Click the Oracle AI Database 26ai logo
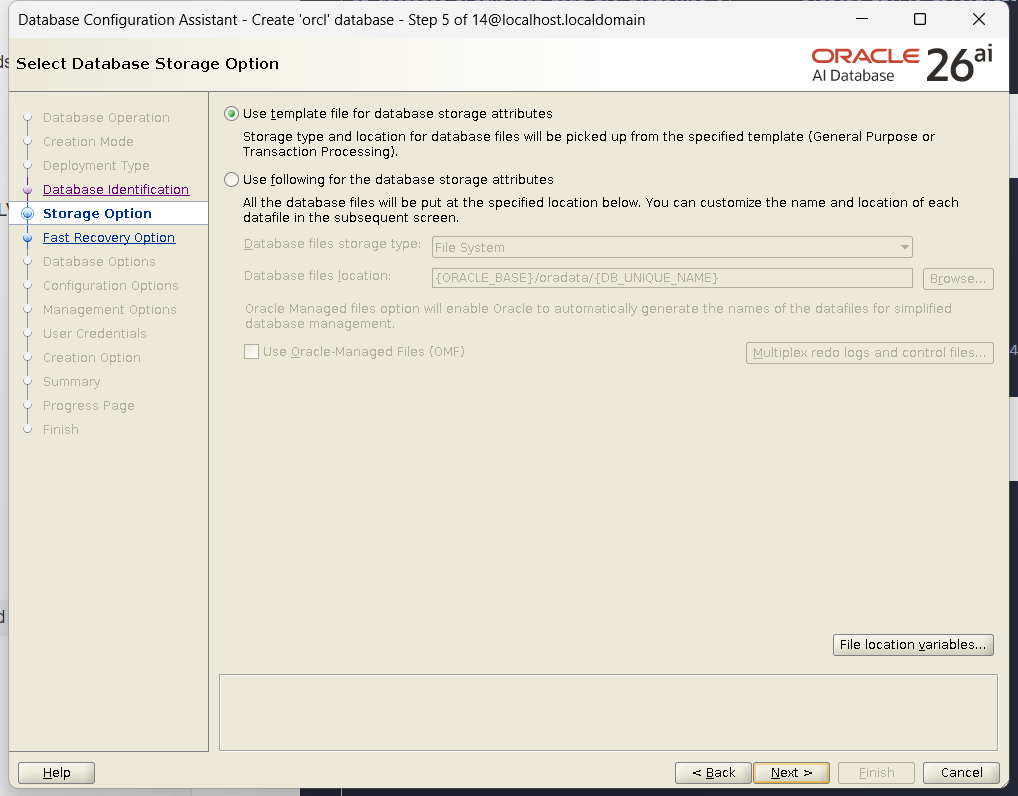This screenshot has height=796, width=1018. click(902, 64)
